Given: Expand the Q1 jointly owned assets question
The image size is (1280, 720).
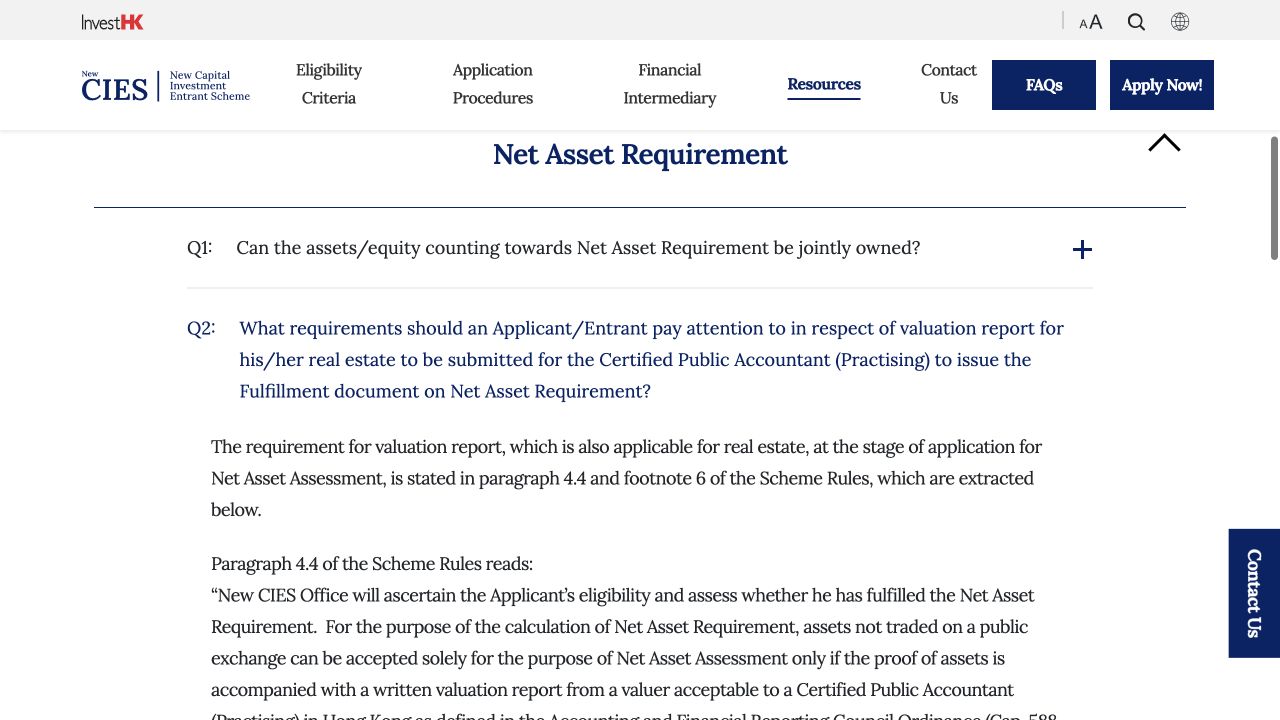Looking at the screenshot, I should pyautogui.click(x=578, y=248).
